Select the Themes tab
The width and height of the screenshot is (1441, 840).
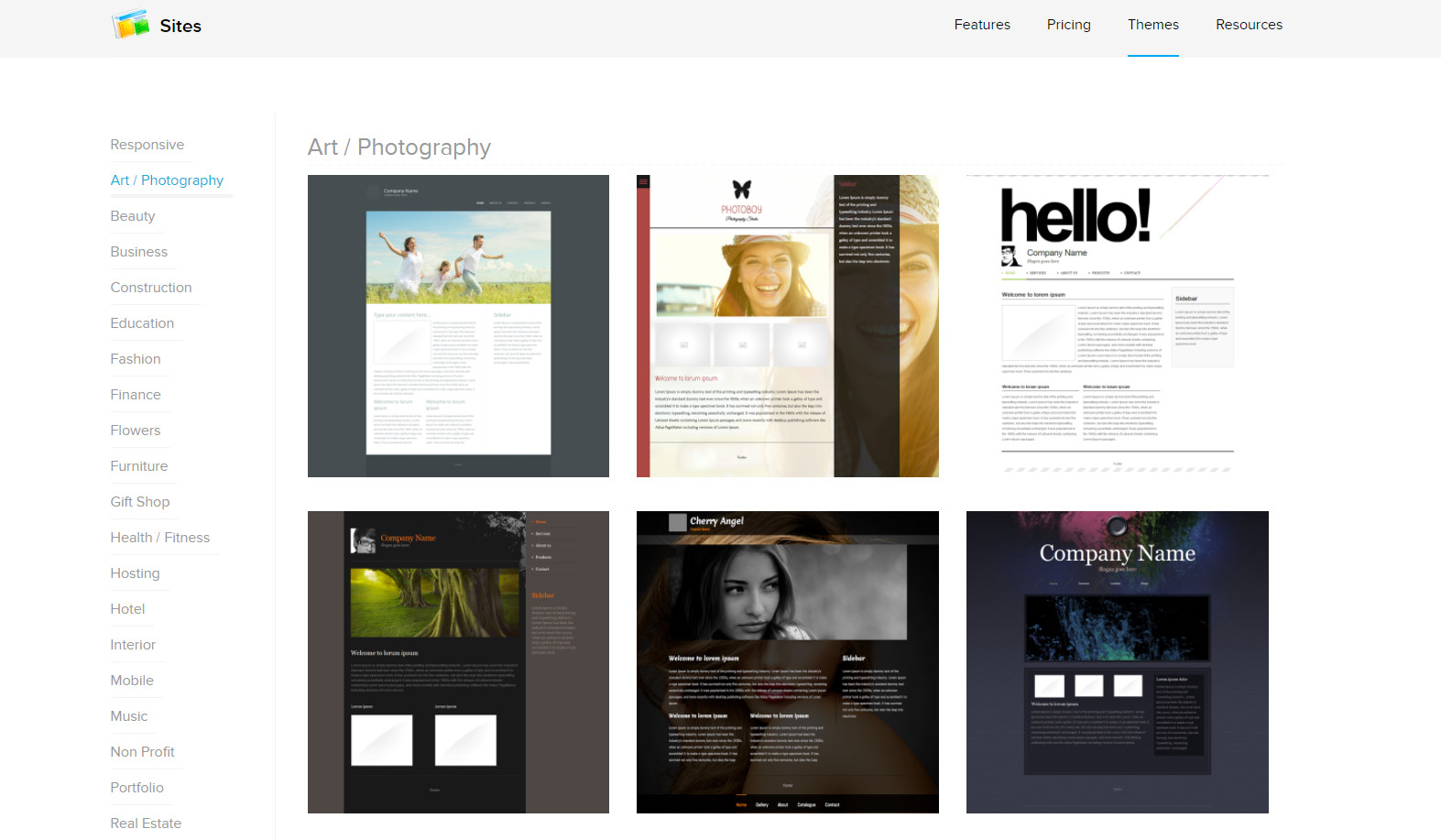(1152, 25)
